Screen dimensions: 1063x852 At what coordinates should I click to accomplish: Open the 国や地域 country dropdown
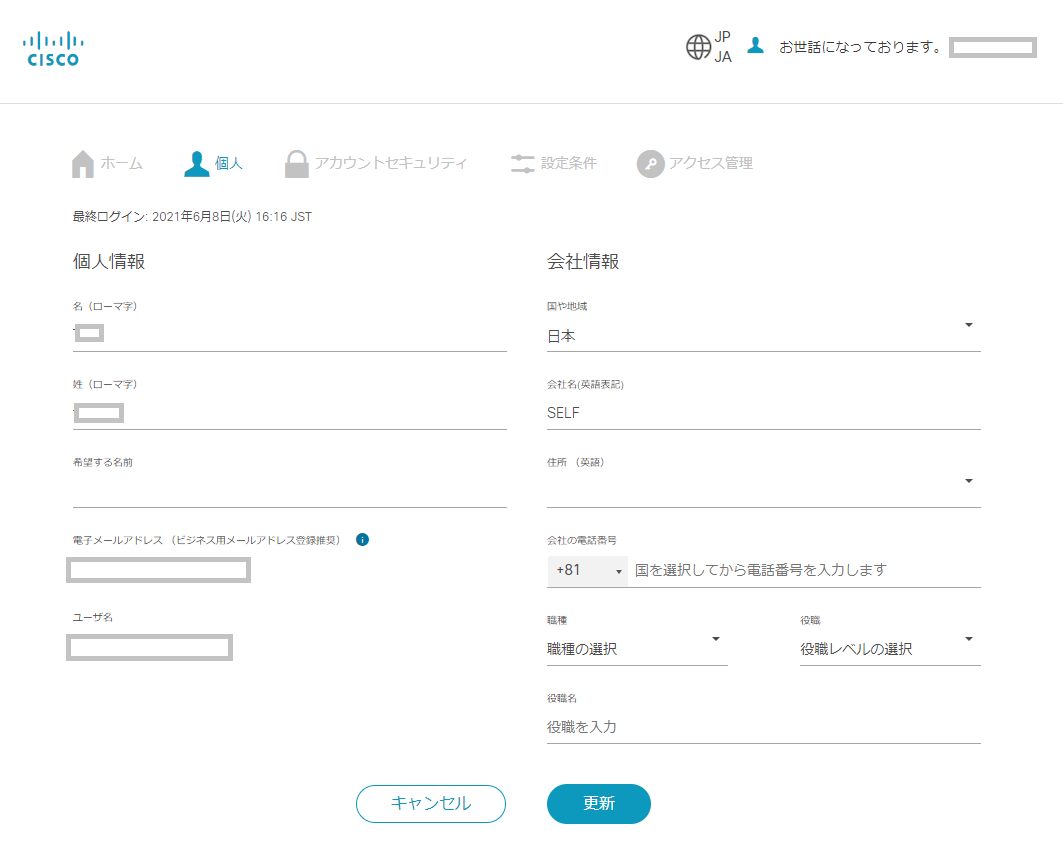967,324
